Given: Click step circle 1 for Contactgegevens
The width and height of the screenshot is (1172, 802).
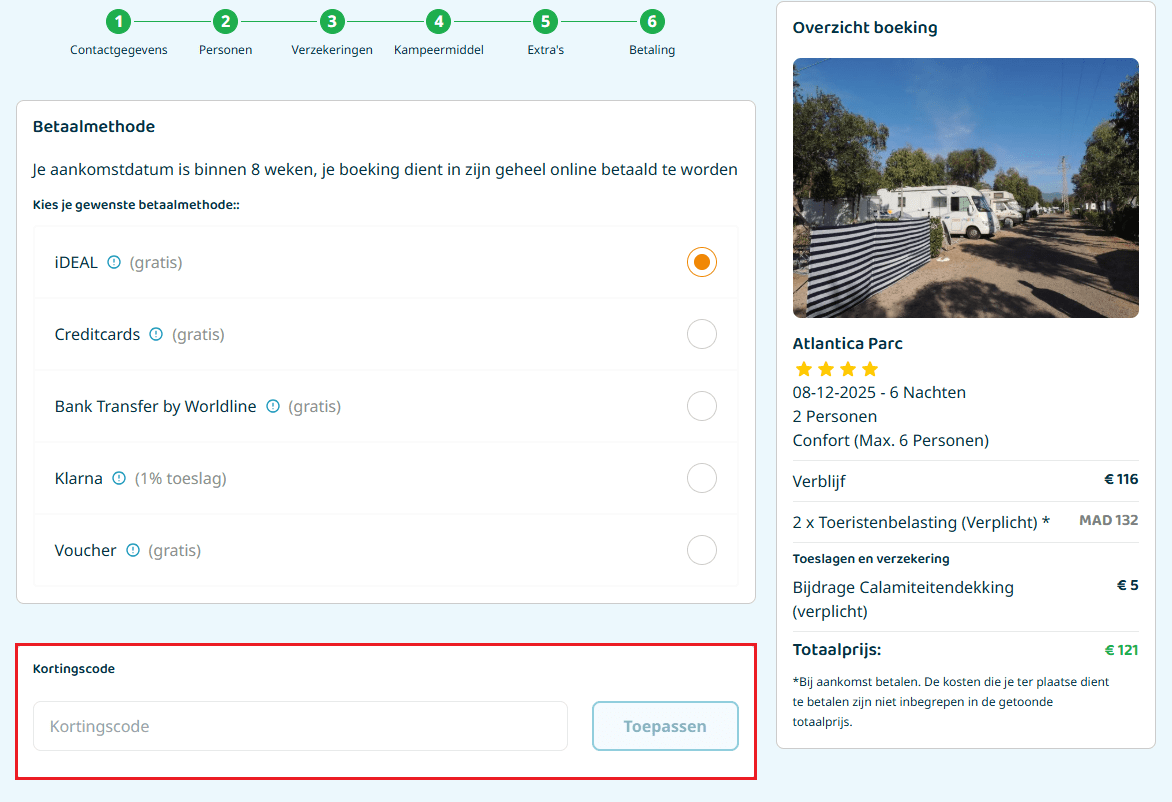Looking at the screenshot, I should coord(119,21).
